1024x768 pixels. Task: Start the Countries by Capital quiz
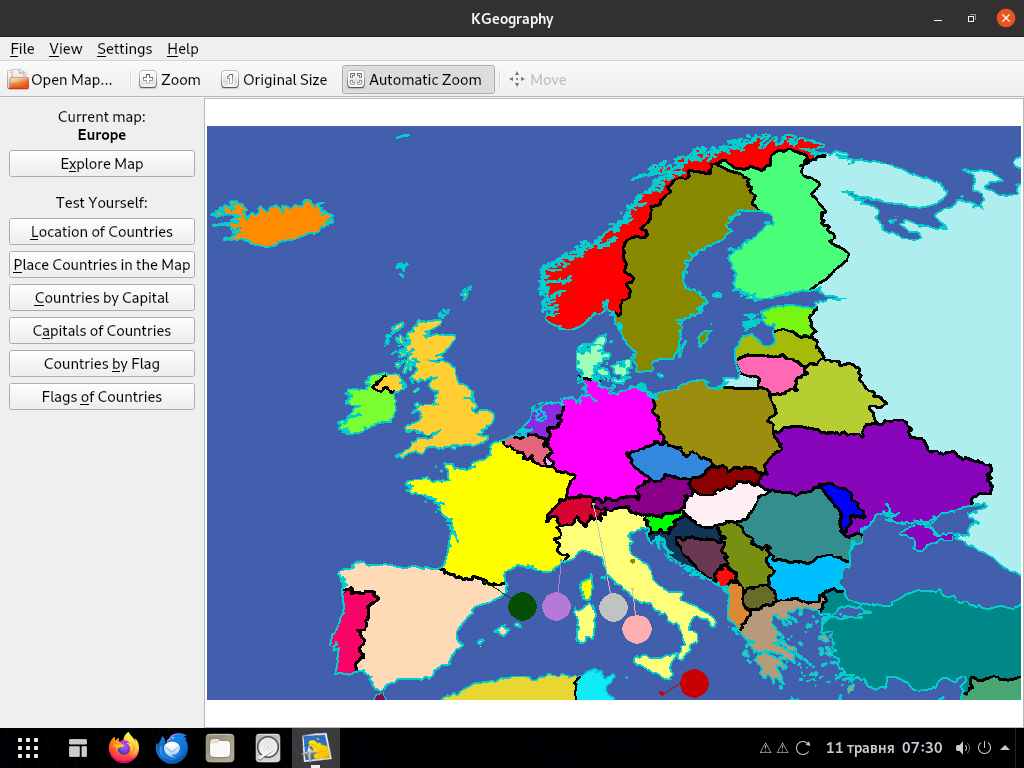coord(102,298)
